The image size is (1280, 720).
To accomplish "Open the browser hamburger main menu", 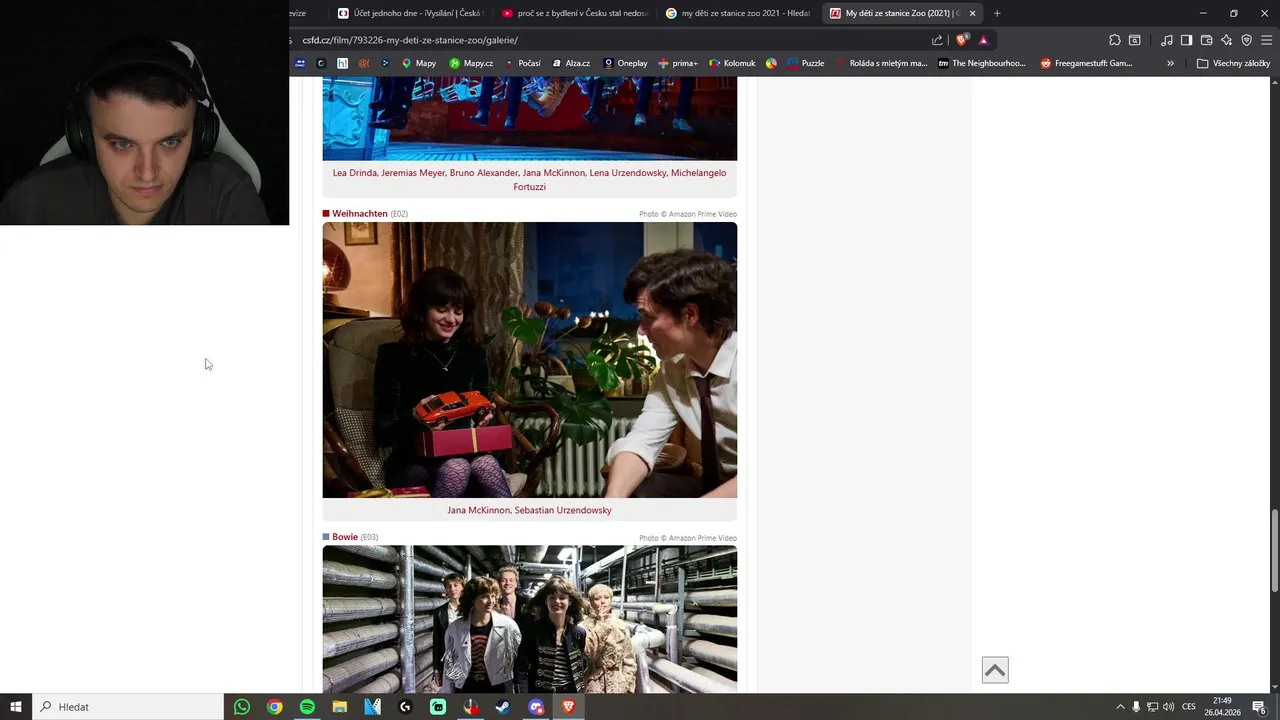I will 1267,40.
